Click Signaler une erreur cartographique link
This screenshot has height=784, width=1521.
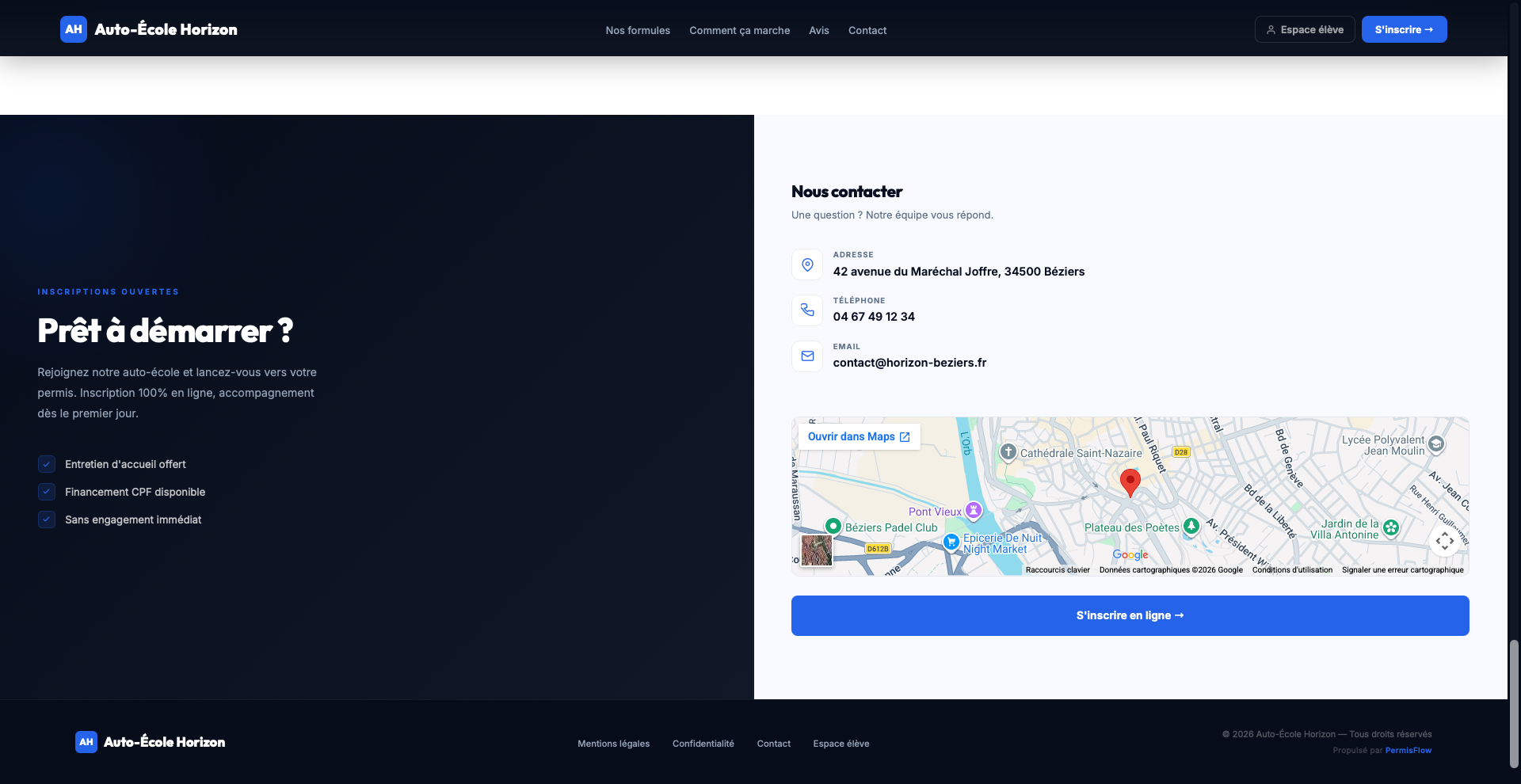click(1402, 569)
